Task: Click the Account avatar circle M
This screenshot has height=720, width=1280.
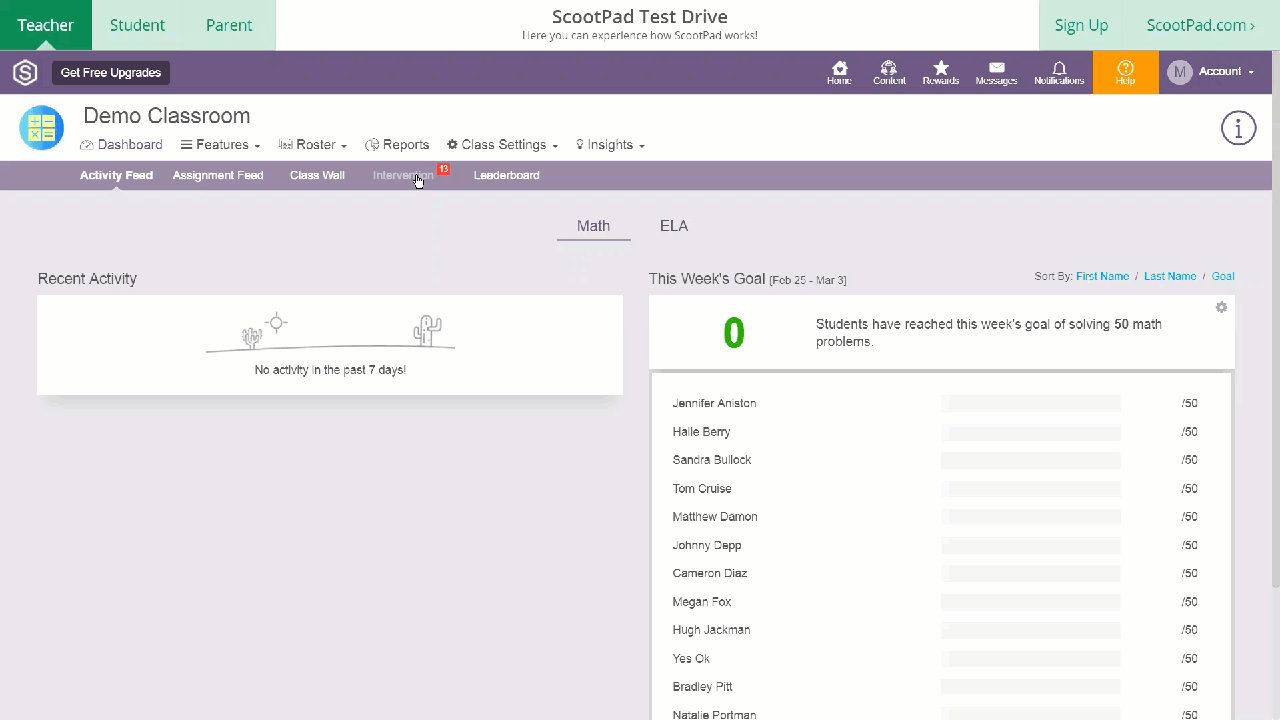Action: 1180,72
